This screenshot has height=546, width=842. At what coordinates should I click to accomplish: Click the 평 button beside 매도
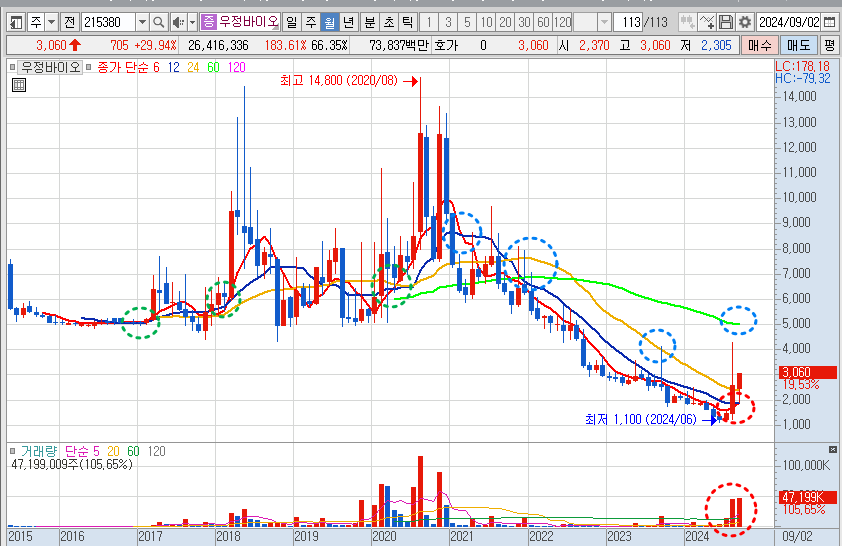click(829, 45)
